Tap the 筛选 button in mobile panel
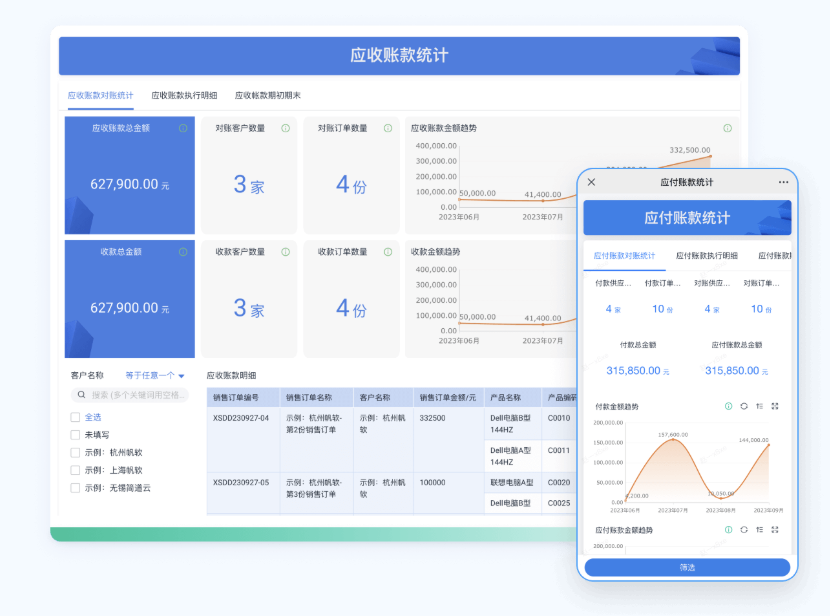 (x=687, y=567)
